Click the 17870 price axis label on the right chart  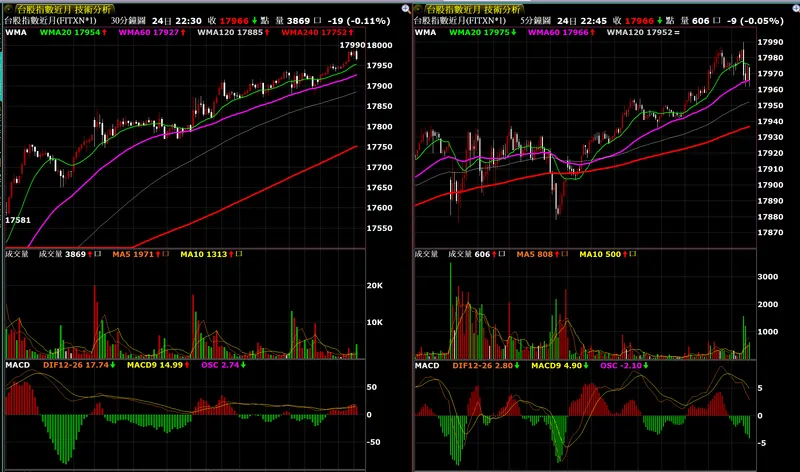point(770,232)
